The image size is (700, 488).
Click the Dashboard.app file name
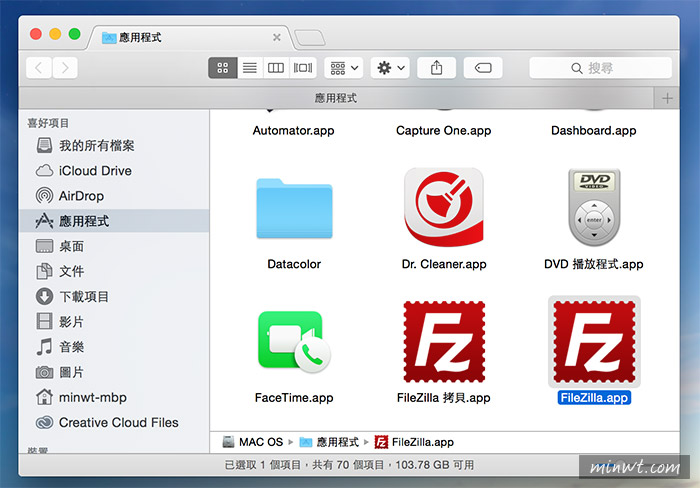point(594,130)
